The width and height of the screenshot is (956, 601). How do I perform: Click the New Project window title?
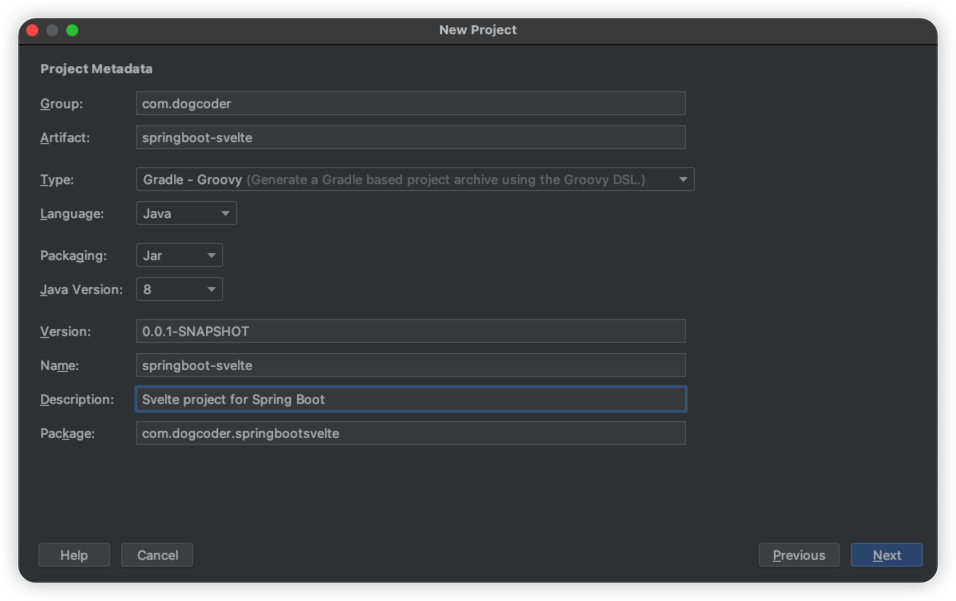click(478, 30)
